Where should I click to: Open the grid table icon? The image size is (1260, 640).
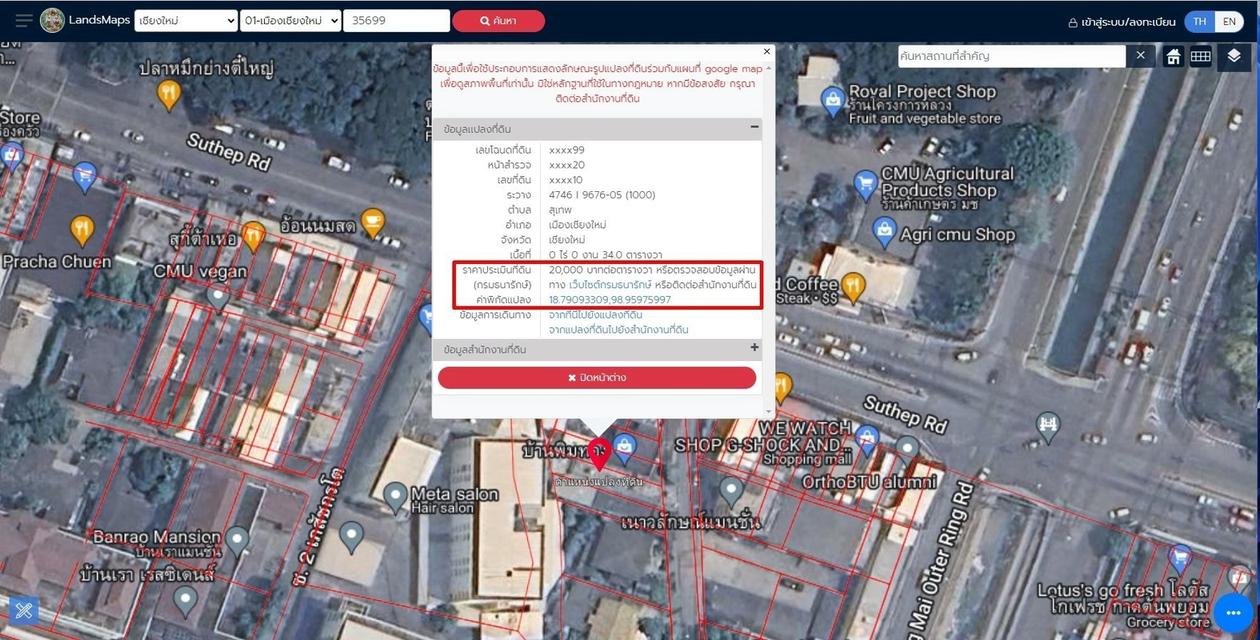pos(1201,57)
